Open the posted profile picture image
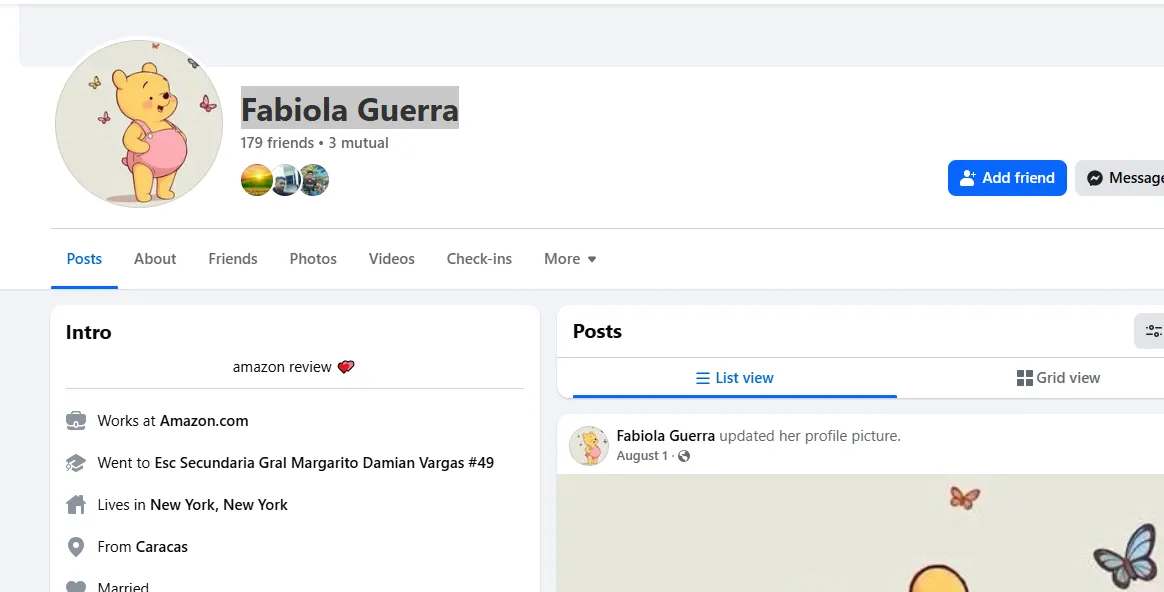 [x=860, y=533]
